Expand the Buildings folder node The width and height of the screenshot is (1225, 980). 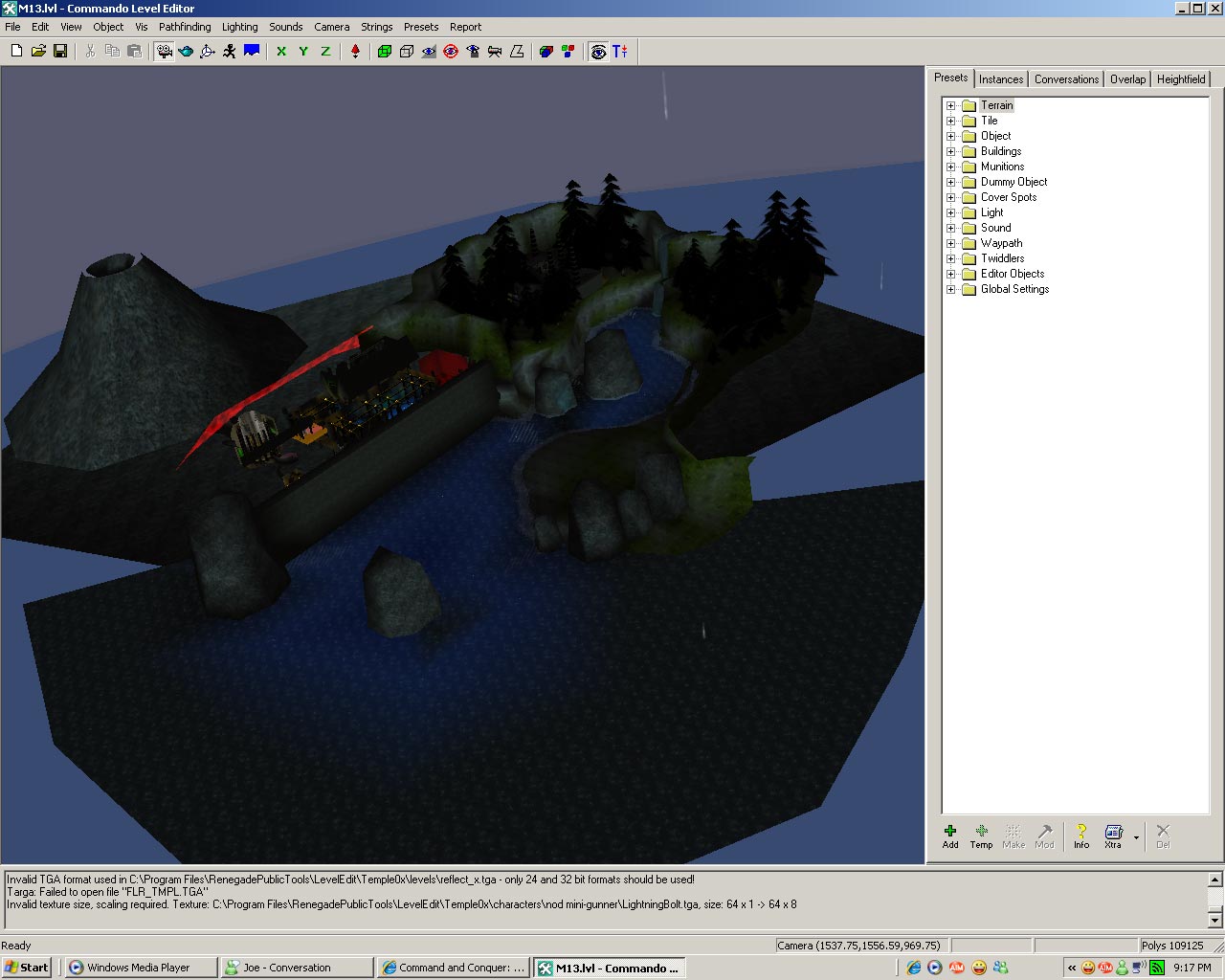click(951, 152)
